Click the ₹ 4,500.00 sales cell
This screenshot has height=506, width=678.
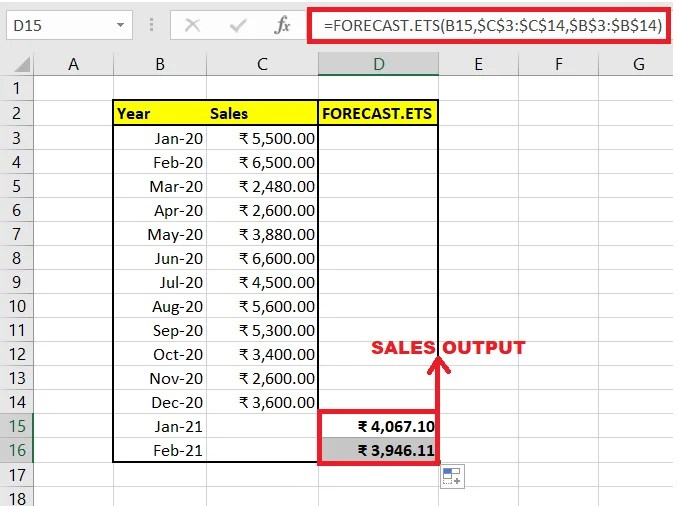[262, 282]
